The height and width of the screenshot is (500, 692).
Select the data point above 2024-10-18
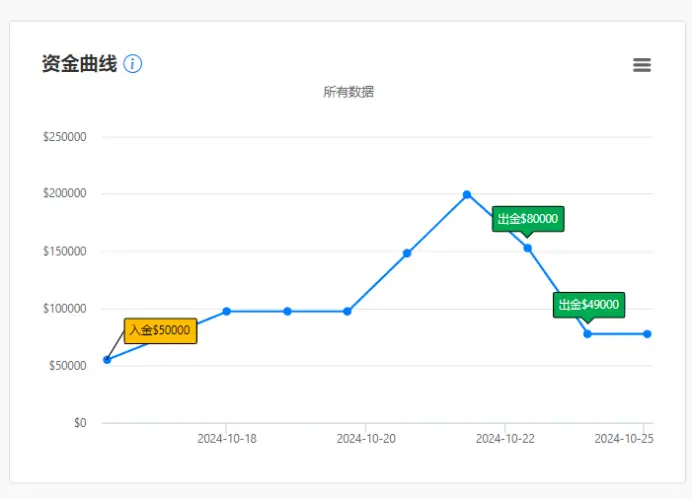pyautogui.click(x=226, y=312)
